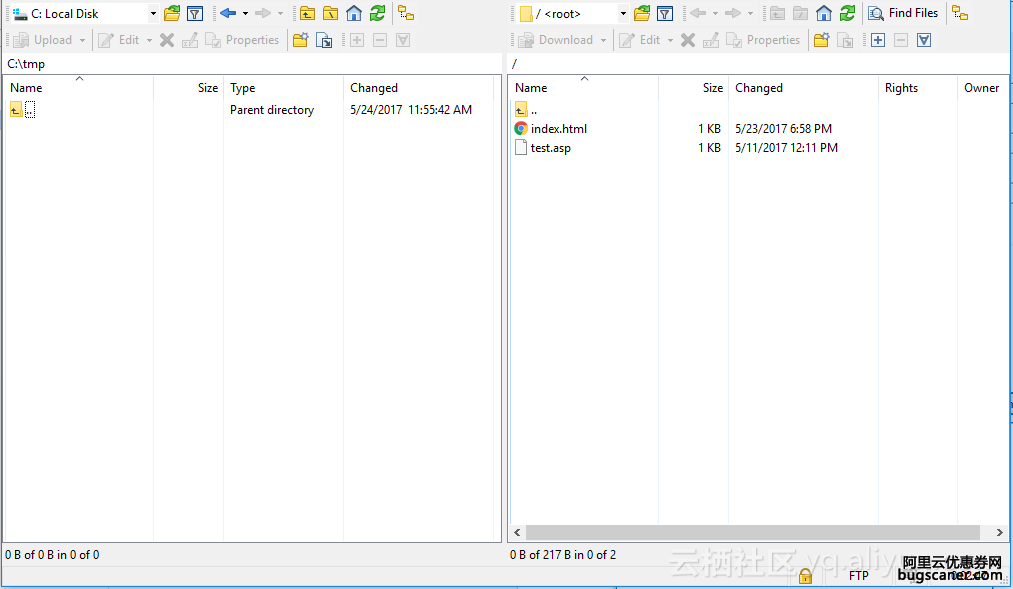This screenshot has height=589, width=1013.
Task: Go to remote home directory
Action: 824,13
